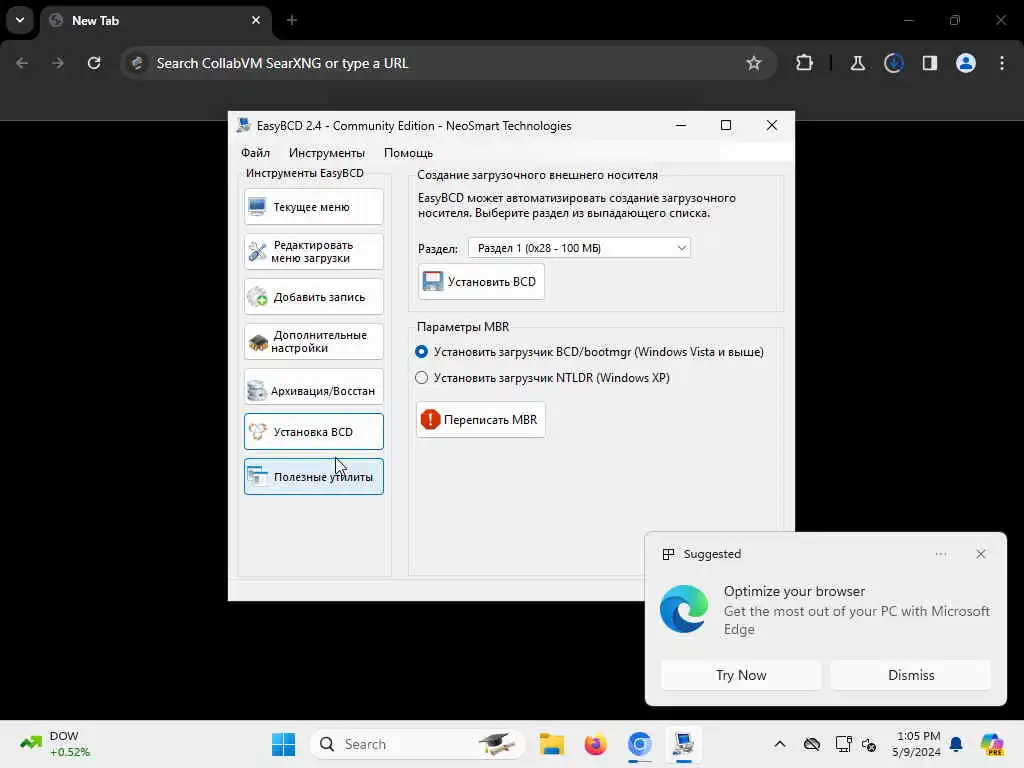Open Редактировать меню загрузки section
This screenshot has height=768, width=1024.
pyautogui.click(x=313, y=251)
